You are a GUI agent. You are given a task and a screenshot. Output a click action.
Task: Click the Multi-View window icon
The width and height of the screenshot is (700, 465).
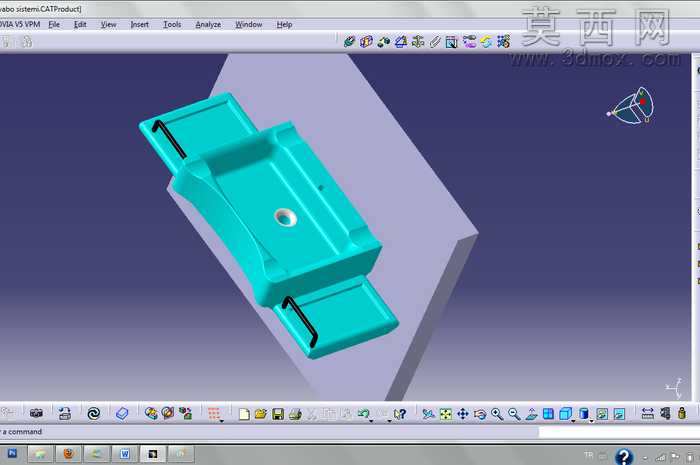548,414
